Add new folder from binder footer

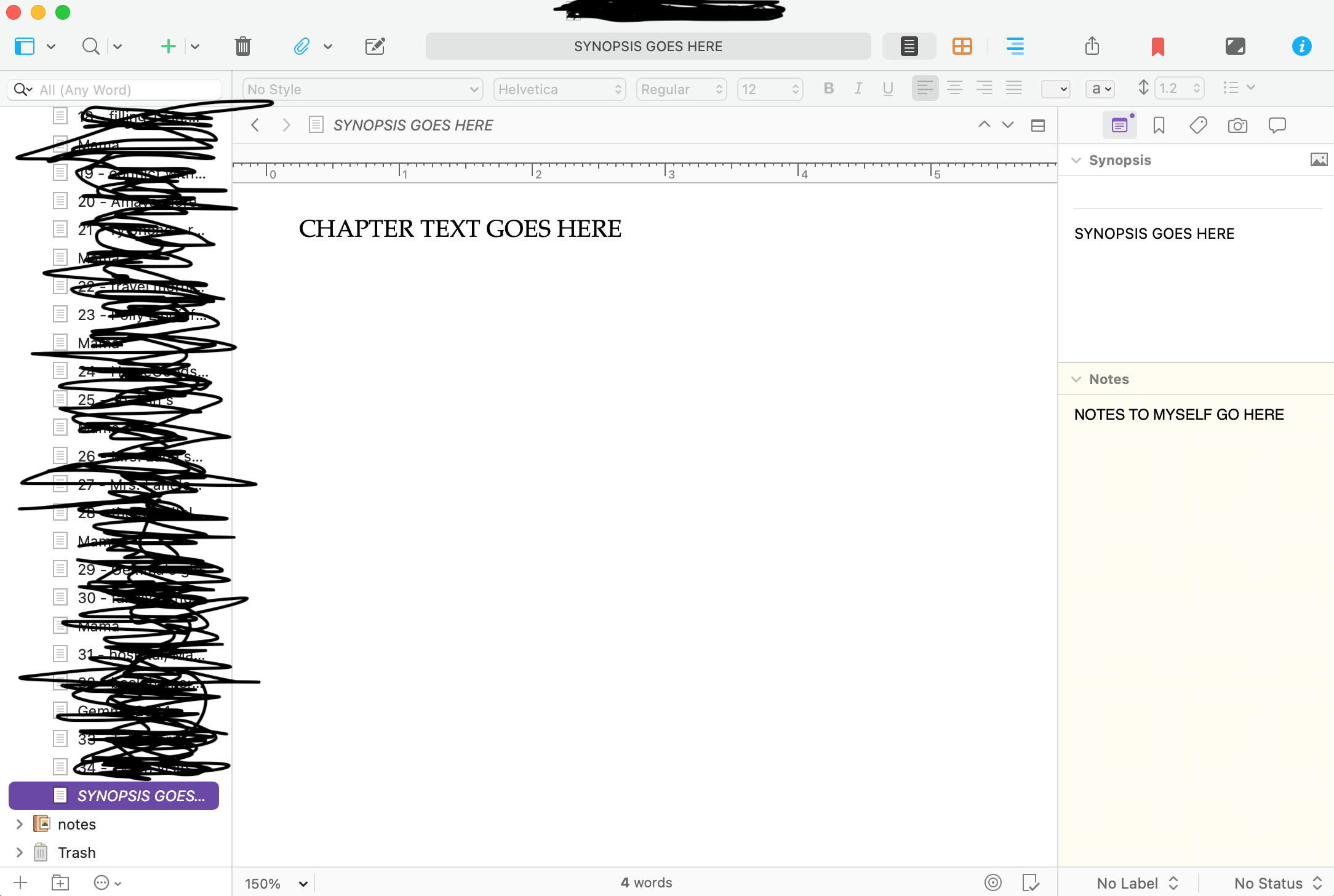(x=60, y=882)
